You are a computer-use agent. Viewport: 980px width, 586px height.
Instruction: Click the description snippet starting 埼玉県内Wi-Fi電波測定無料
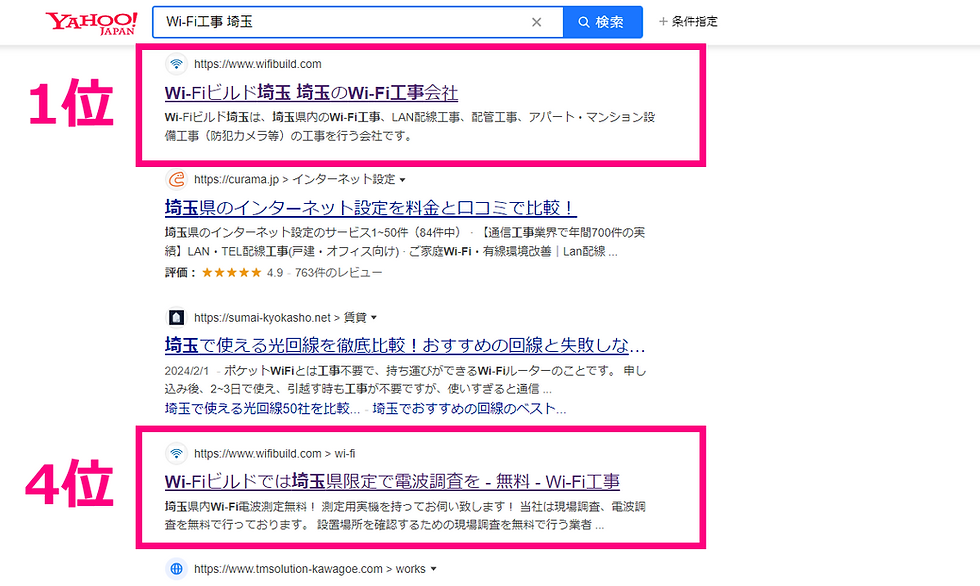coord(405,515)
